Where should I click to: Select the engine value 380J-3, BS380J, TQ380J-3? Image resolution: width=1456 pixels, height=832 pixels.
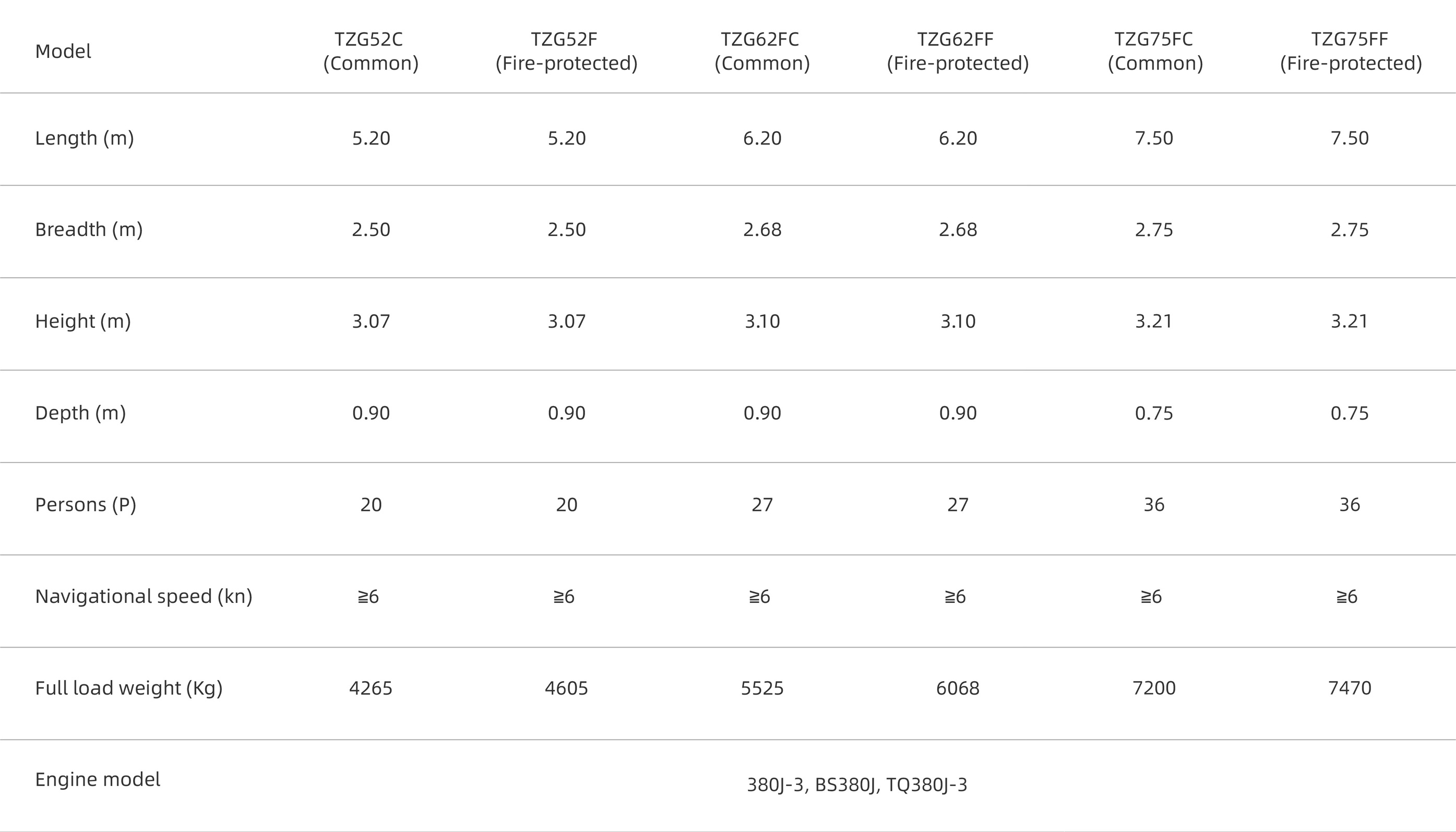coord(857,785)
